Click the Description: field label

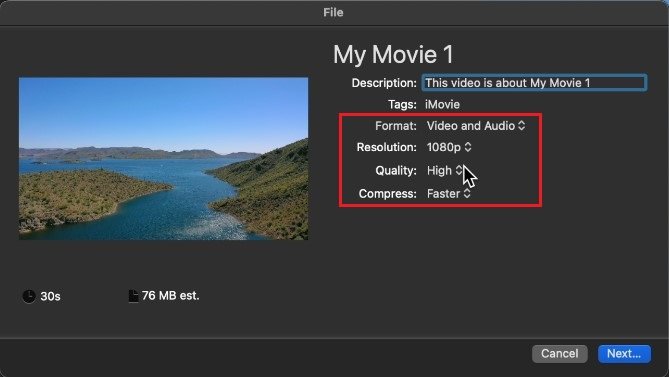(384, 83)
